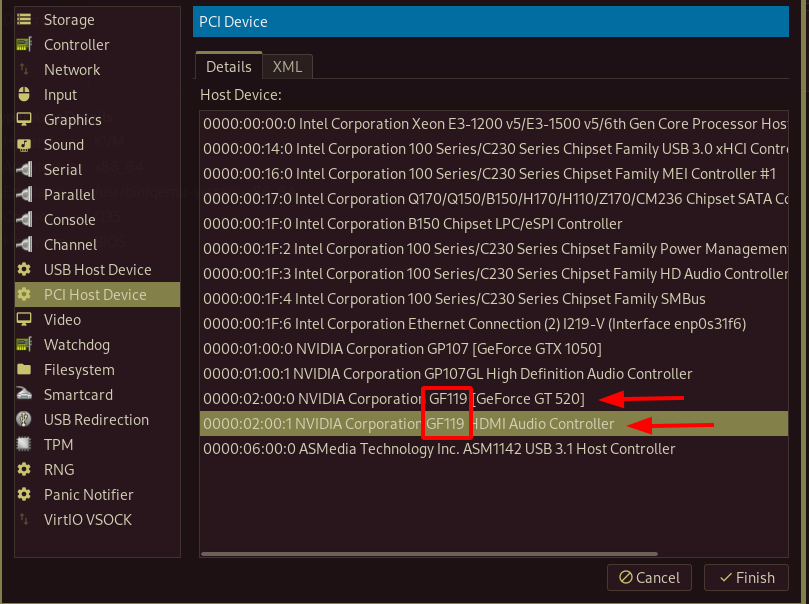Click the Network arrows icon
Screen dimensions: 809x604
[24, 70]
